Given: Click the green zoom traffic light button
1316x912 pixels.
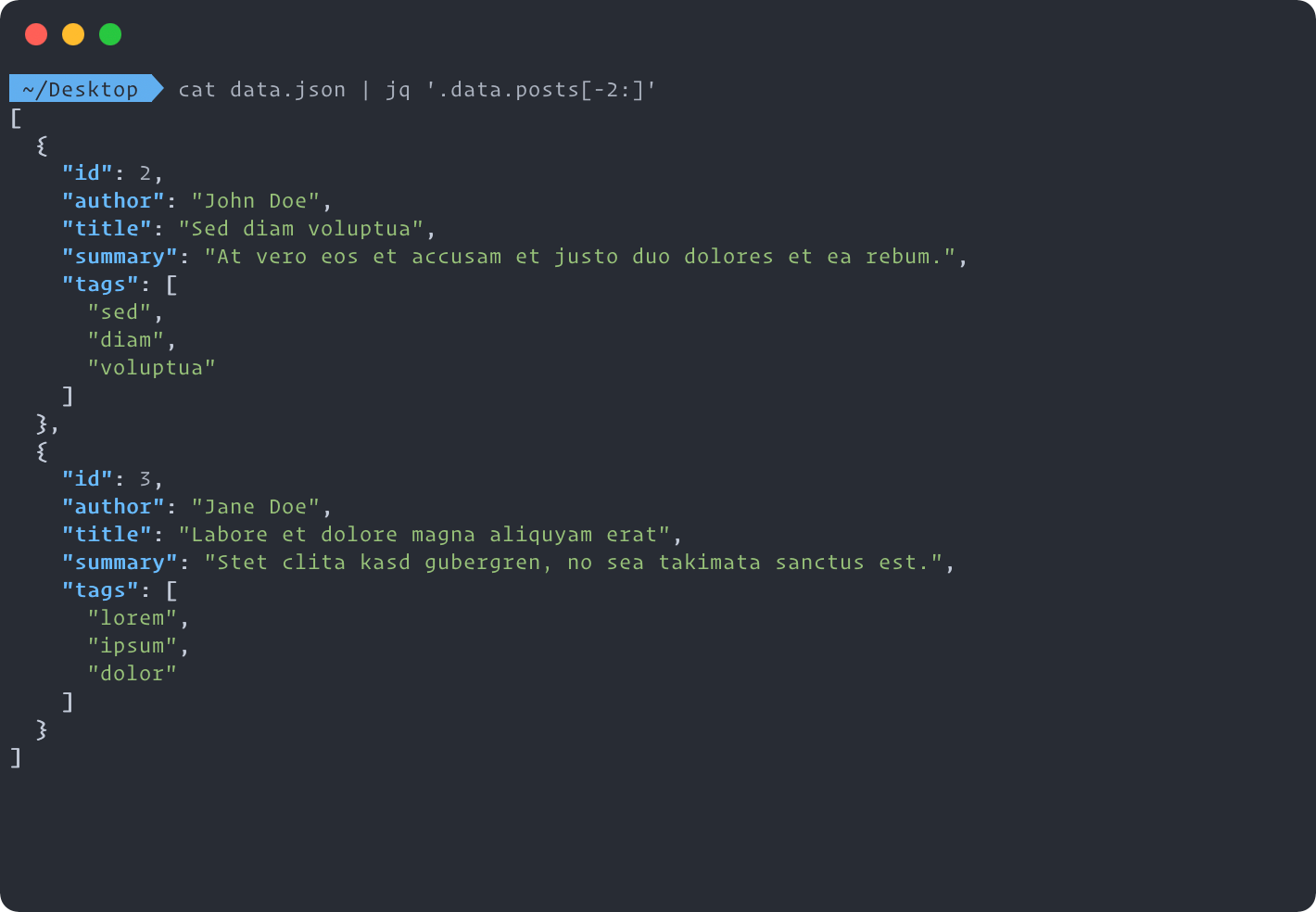Looking at the screenshot, I should pos(109,33).
